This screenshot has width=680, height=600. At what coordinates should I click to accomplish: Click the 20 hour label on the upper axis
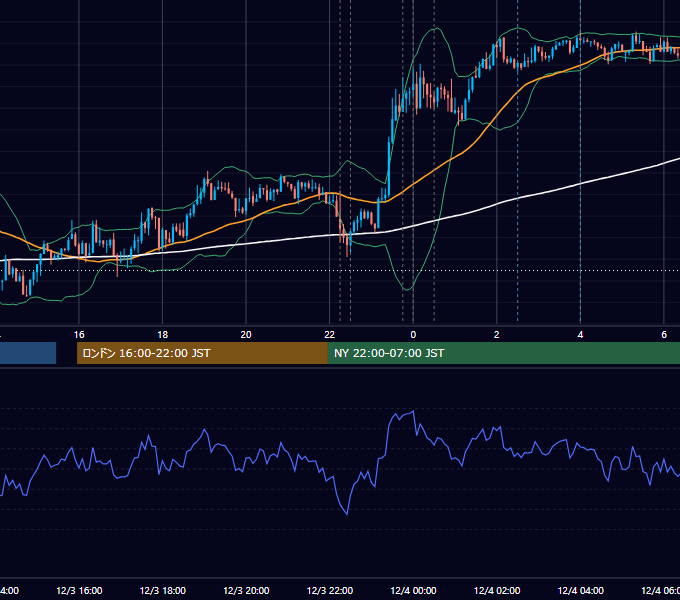[246, 335]
